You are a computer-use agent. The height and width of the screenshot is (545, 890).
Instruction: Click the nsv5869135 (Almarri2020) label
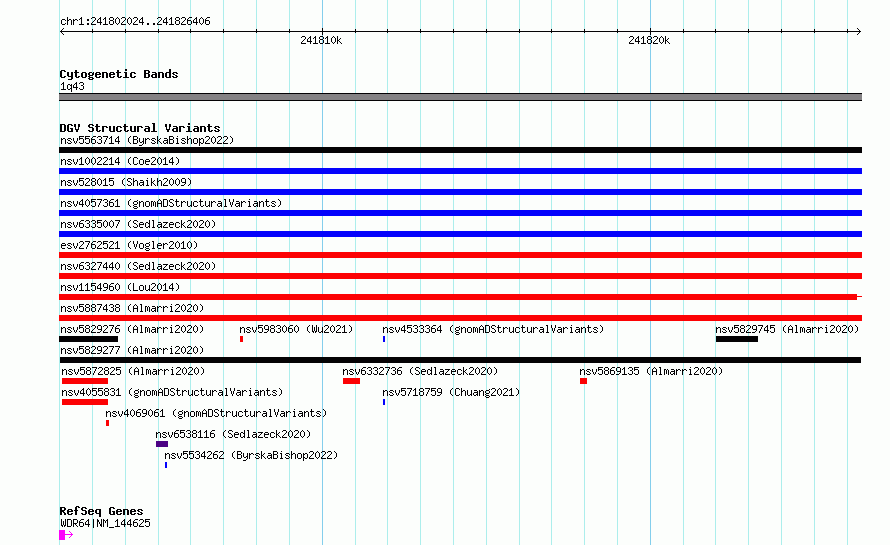click(651, 371)
